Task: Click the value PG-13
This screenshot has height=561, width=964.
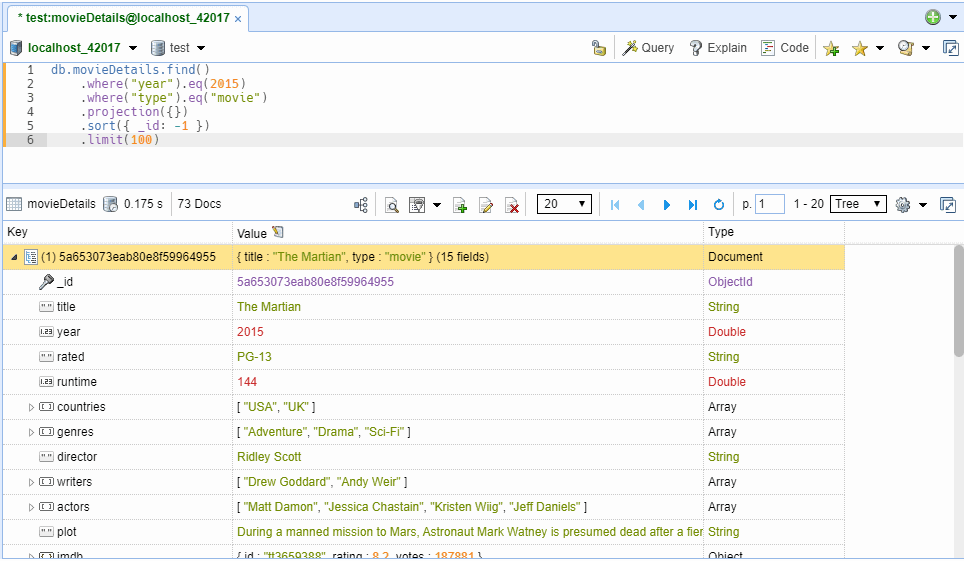Action: 255,357
